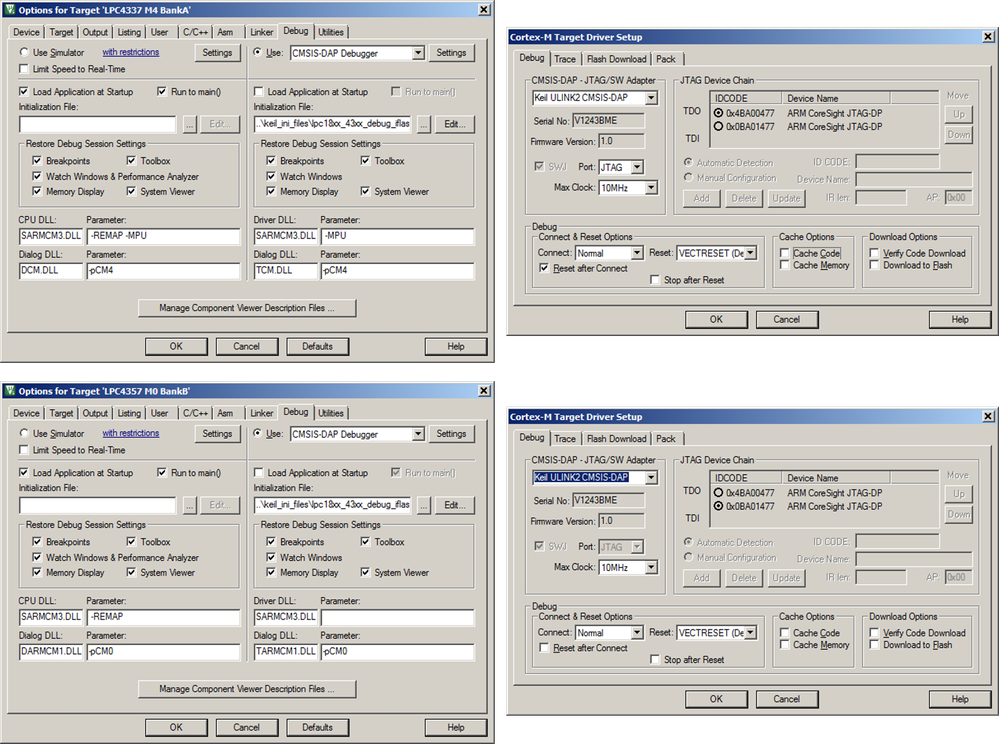Toggle right-side System Viewer checkbox in LPC4357 M0 BankB

(x=365, y=572)
